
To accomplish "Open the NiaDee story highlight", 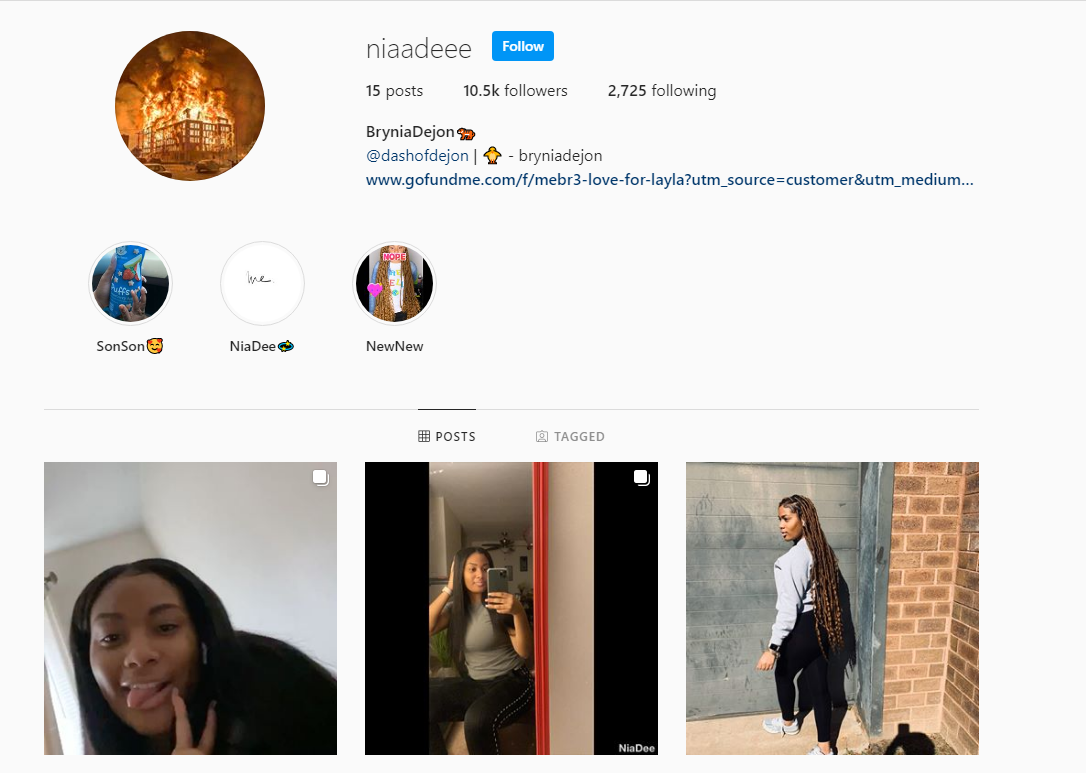I will 262,283.
